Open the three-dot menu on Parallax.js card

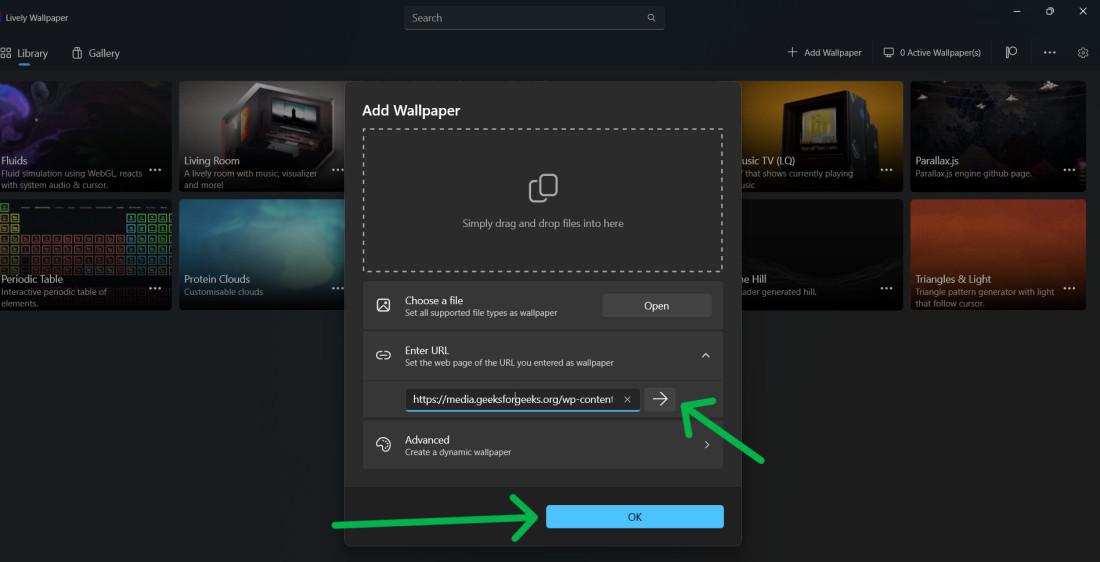click(x=1069, y=170)
